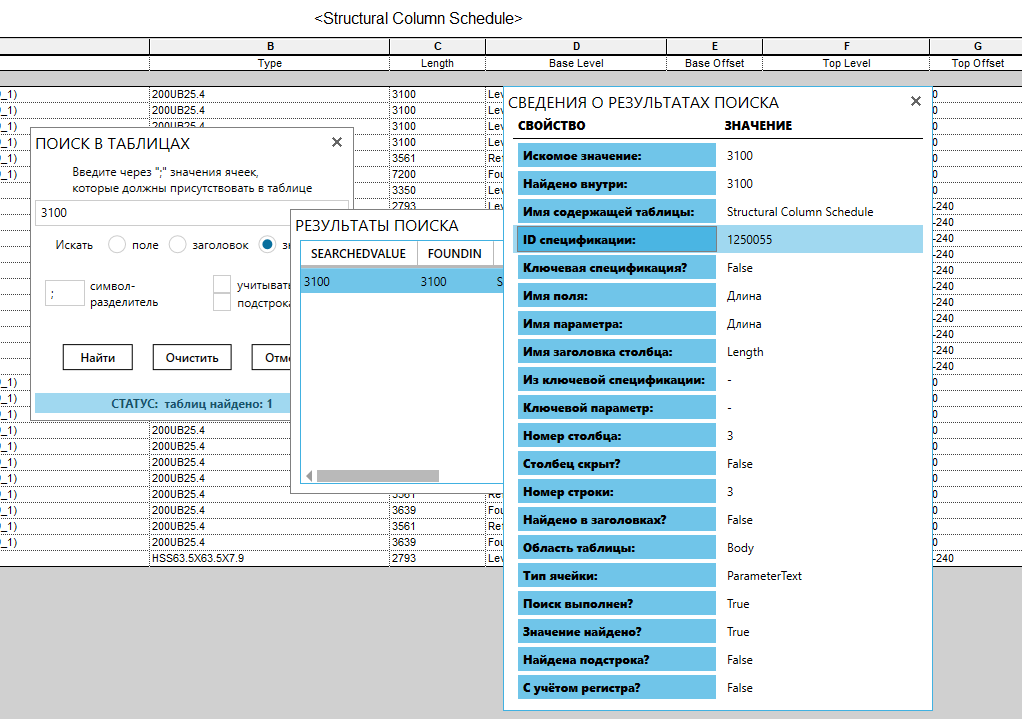Select the "Искомое значение:" property row
1022x719 pixels.
(720, 156)
